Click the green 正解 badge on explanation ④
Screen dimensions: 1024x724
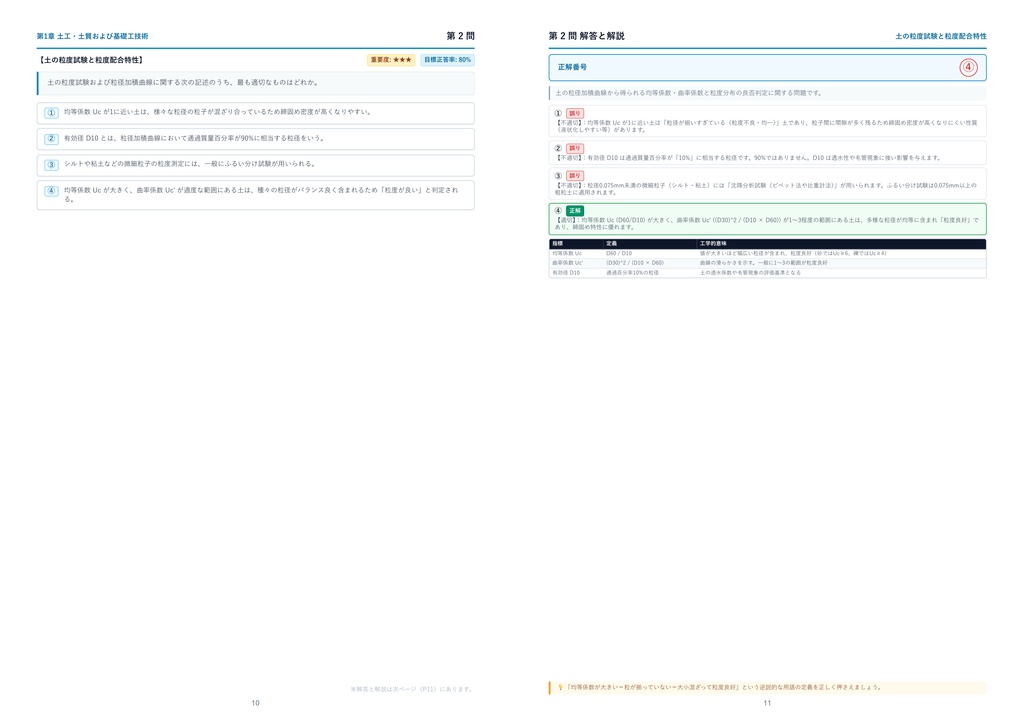[x=575, y=211]
